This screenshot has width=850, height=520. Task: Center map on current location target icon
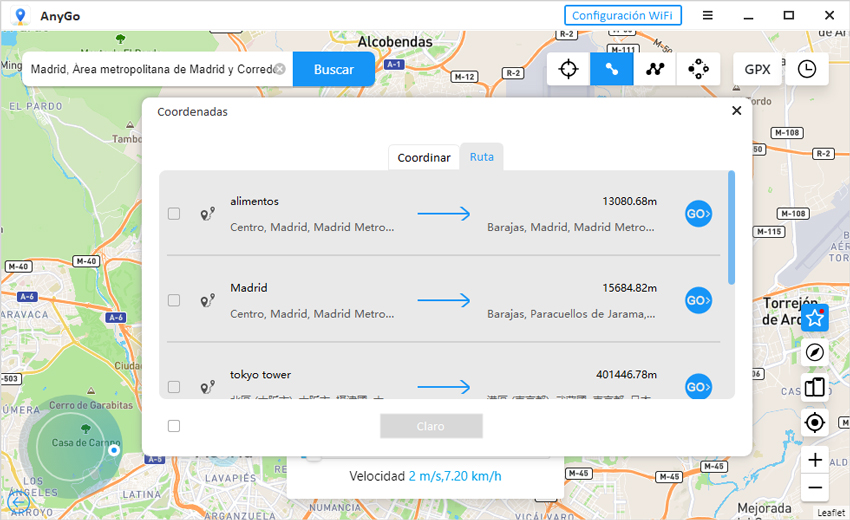[815, 423]
